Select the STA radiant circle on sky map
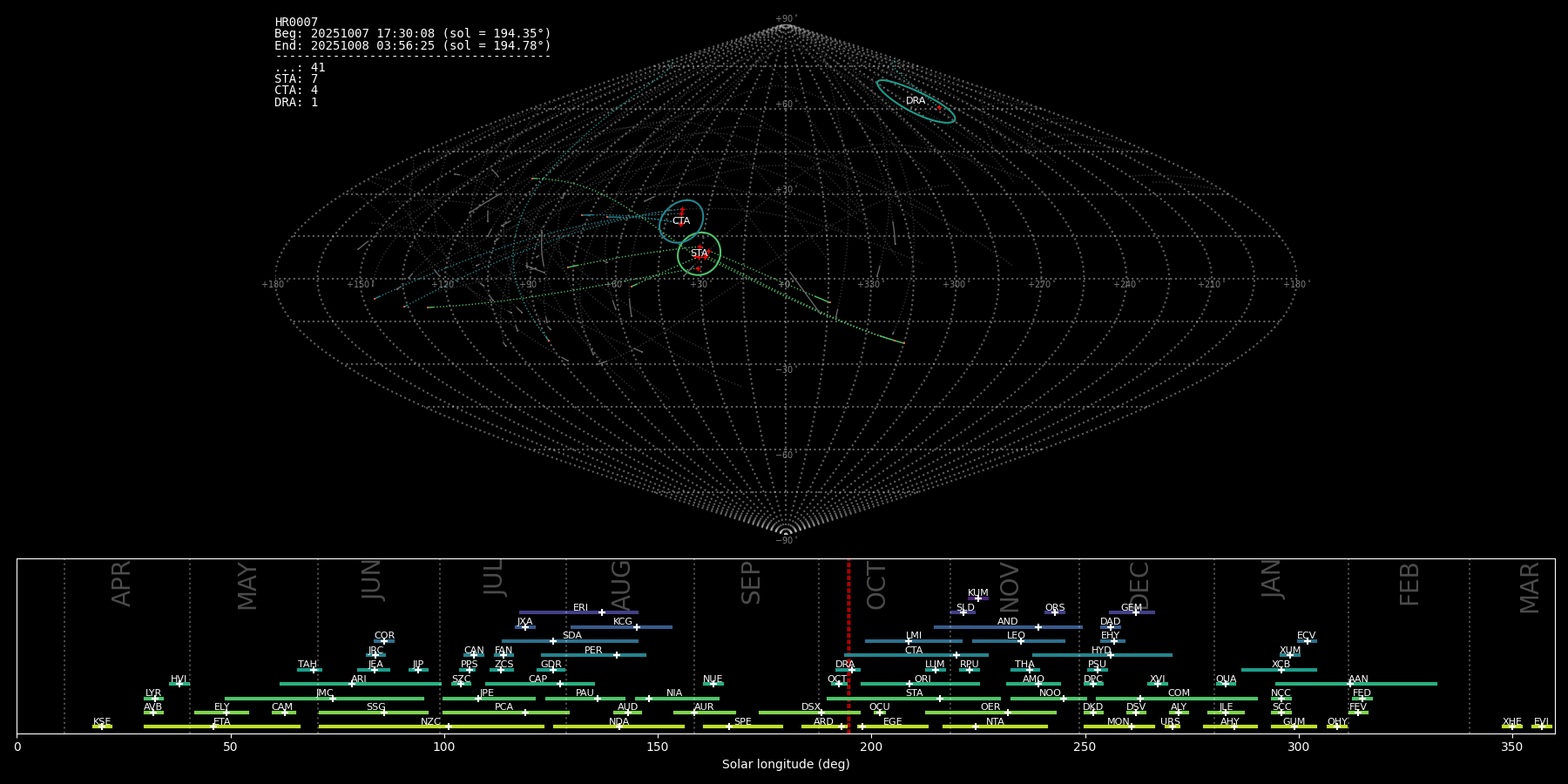 click(x=699, y=253)
